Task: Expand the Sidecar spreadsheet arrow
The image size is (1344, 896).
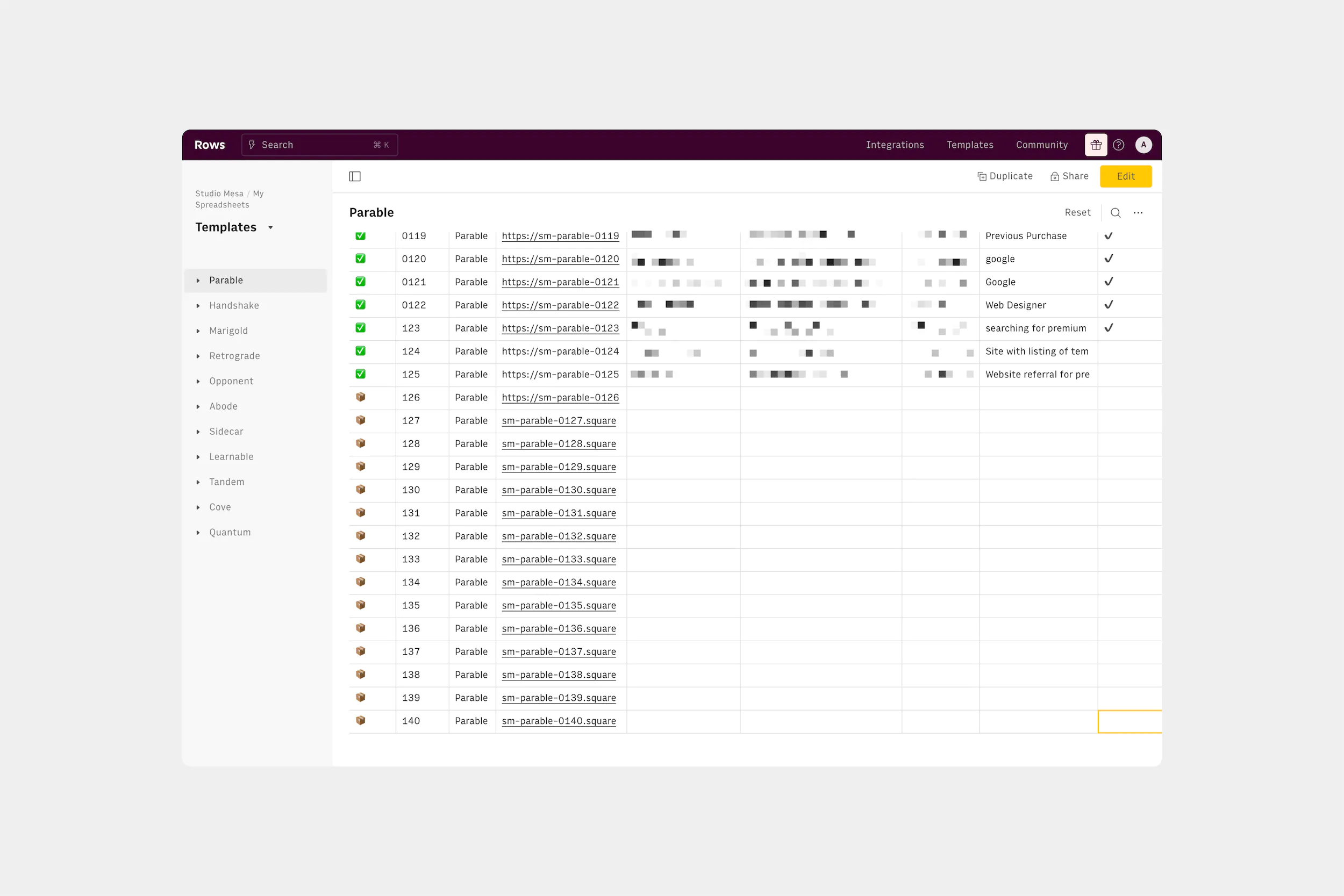Action: (198, 432)
